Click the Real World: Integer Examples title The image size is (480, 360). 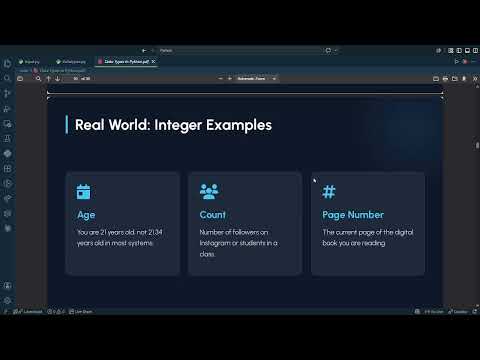click(173, 125)
